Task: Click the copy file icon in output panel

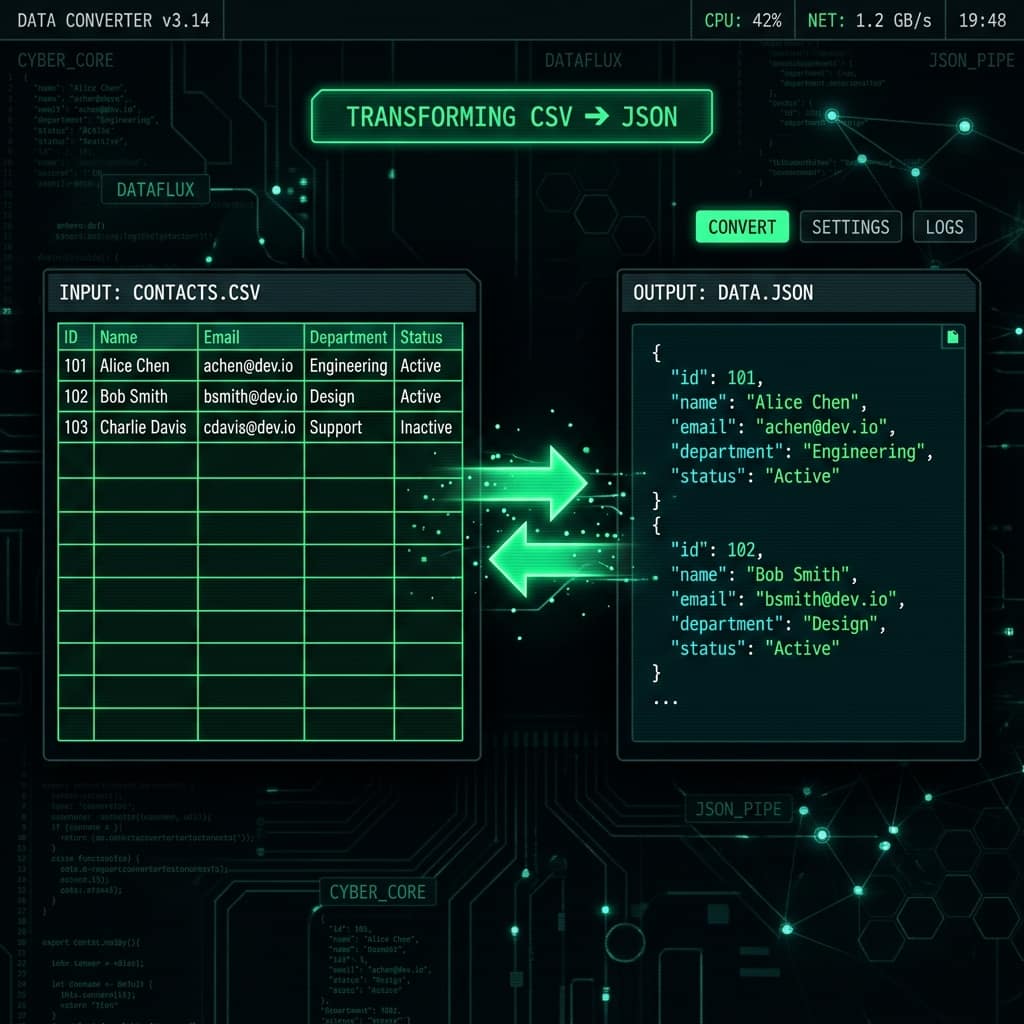Action: point(953,337)
